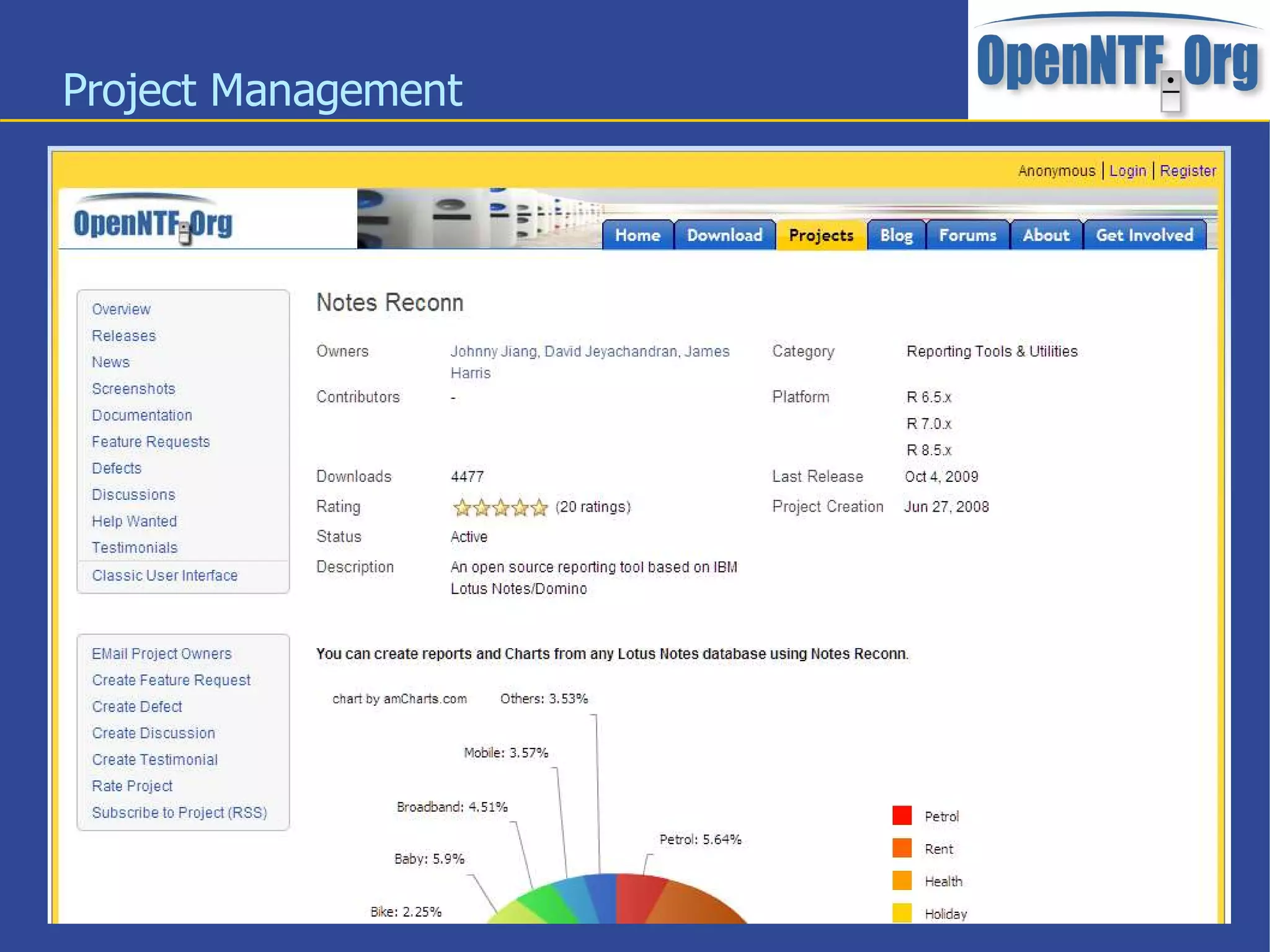
Task: Open the Help Wanted link
Action: click(134, 521)
